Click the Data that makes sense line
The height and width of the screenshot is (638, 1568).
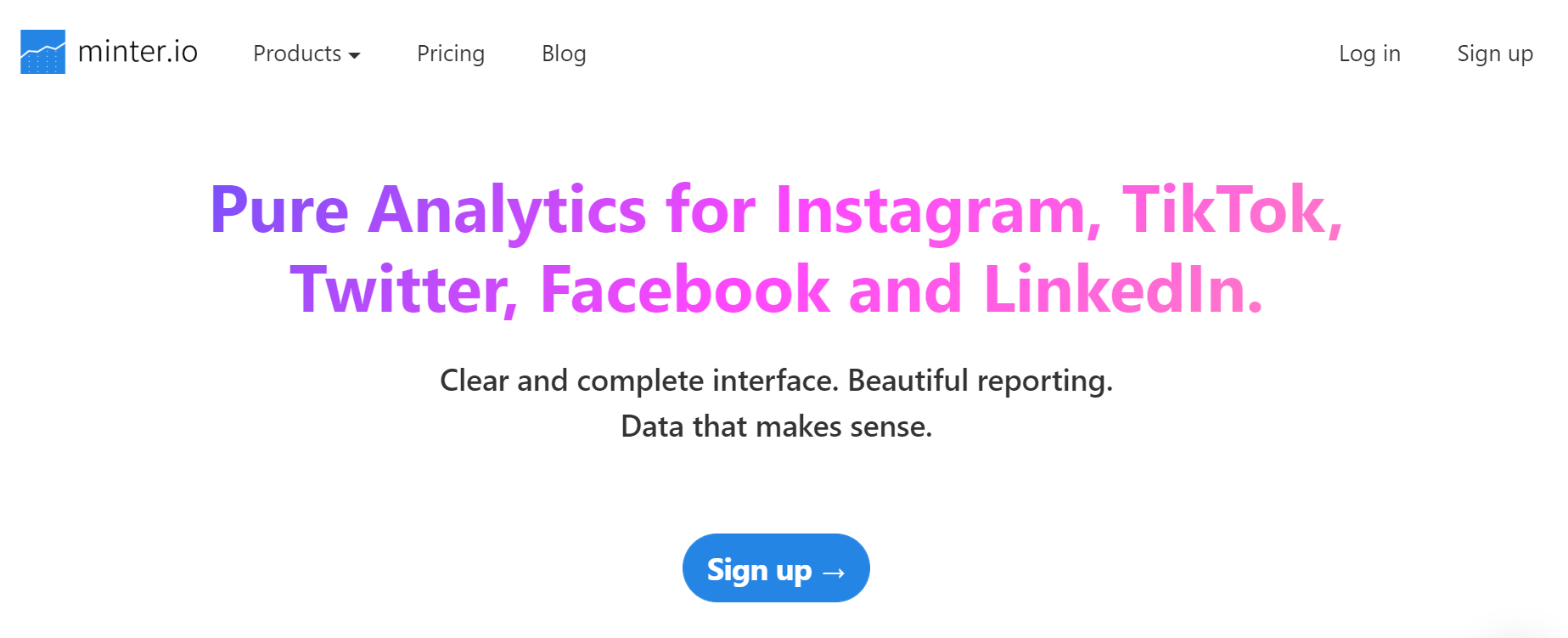[x=777, y=426]
